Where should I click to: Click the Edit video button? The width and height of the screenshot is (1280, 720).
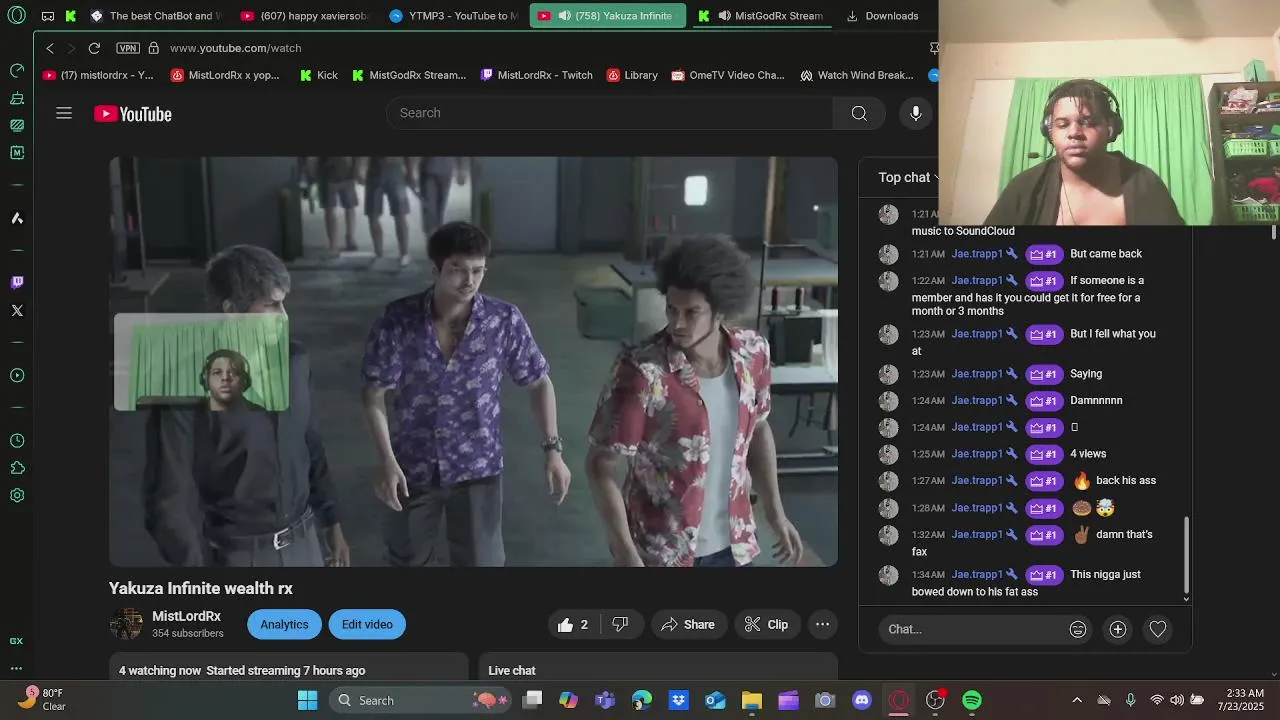click(367, 624)
